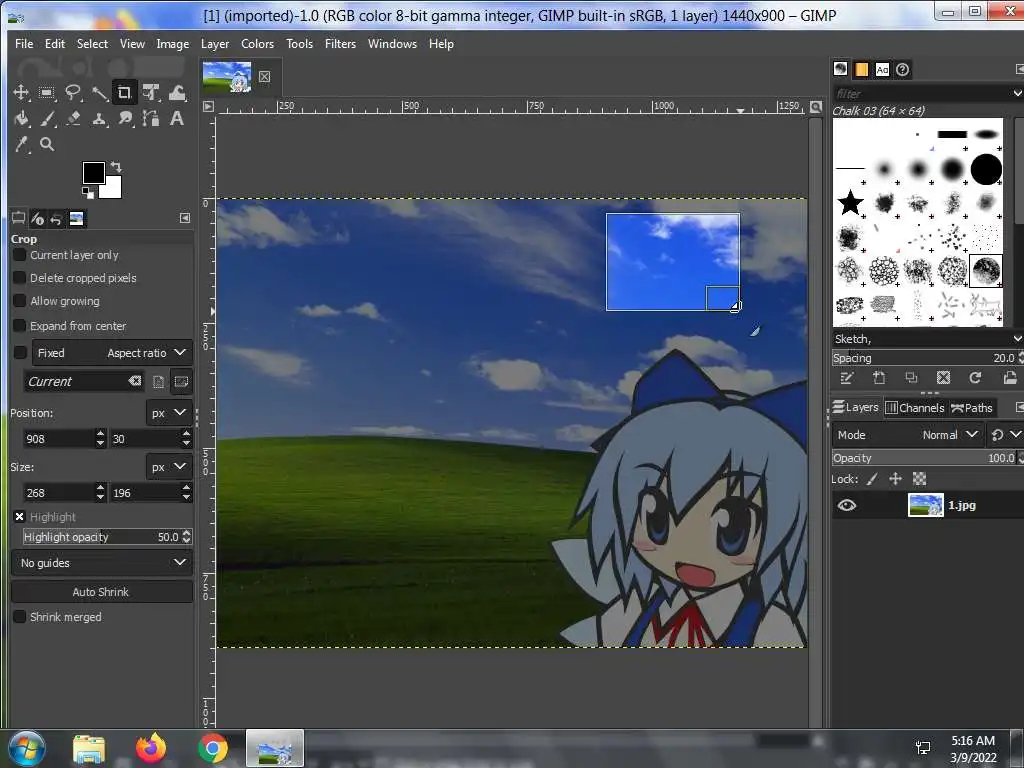This screenshot has height=768, width=1024.
Task: Enable the Allow growing checkbox
Action: pyautogui.click(x=20, y=300)
